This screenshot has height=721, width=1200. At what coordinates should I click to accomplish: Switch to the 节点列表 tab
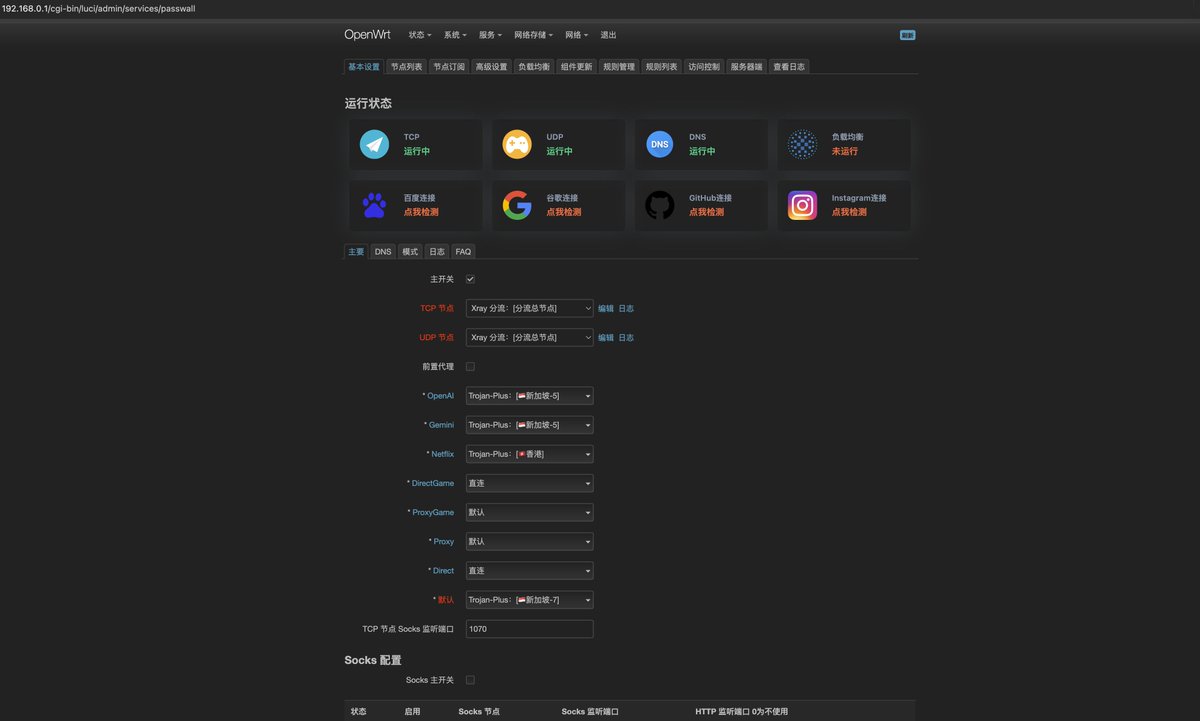pos(406,67)
